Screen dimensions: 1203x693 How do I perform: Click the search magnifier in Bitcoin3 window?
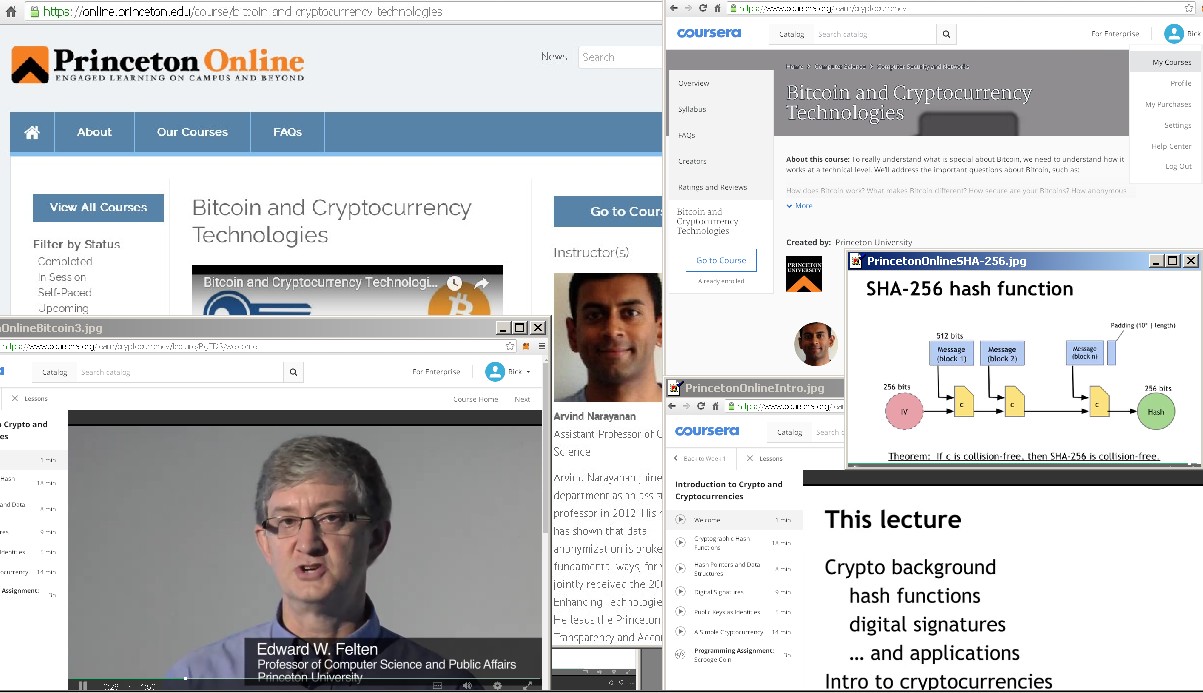pyautogui.click(x=293, y=372)
